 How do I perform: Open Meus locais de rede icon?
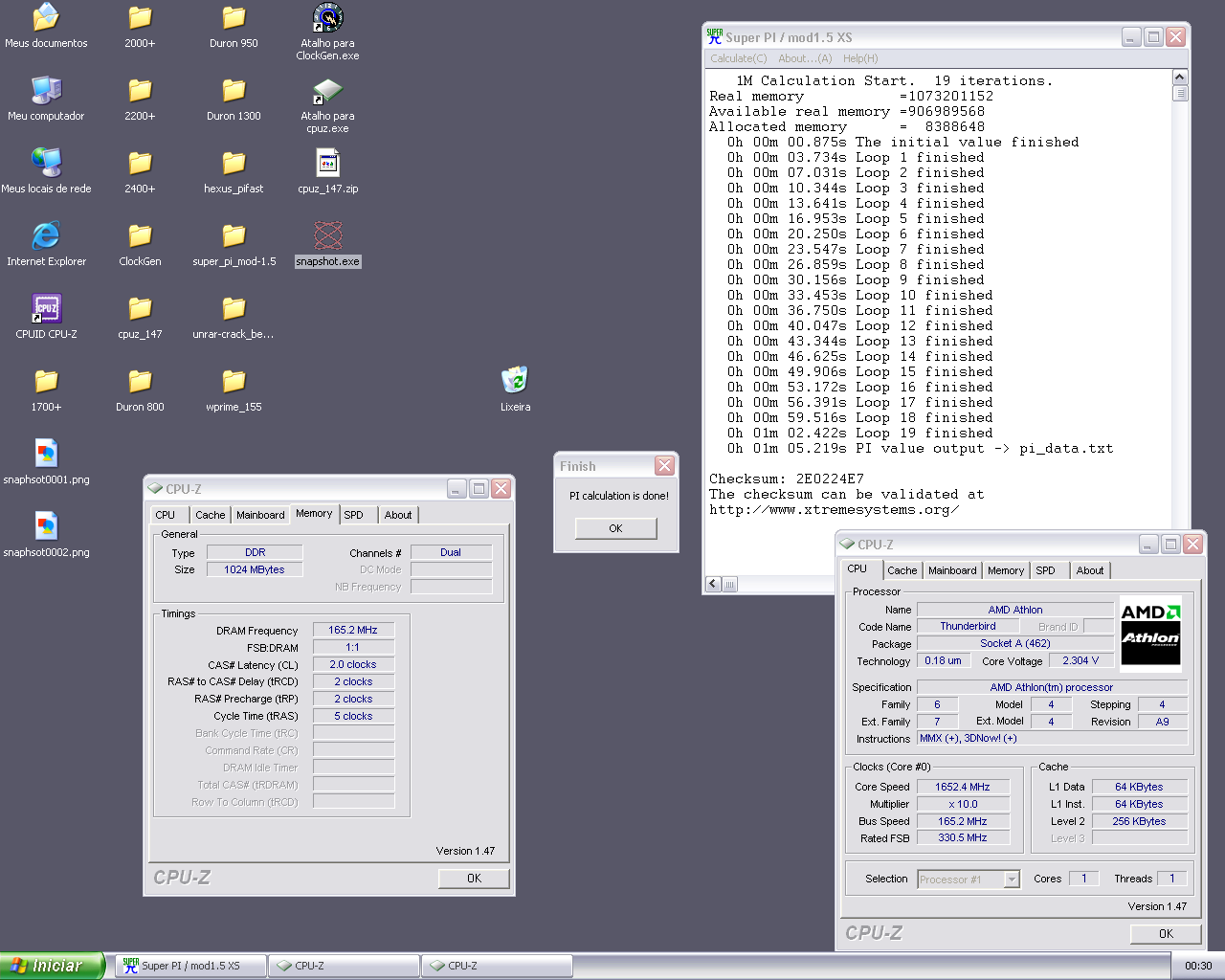pos(46,171)
